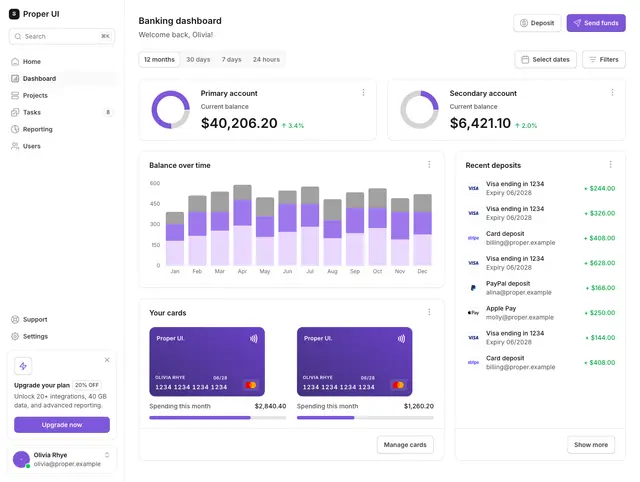Open Your cards options menu
This screenshot has width=640, height=482.
(x=429, y=312)
